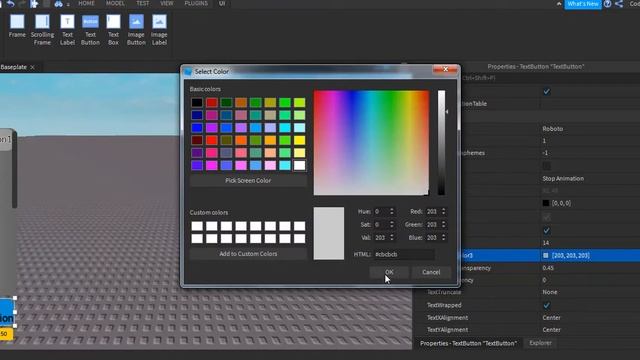Adjust Green with stepper arrows
The height and width of the screenshot is (360, 640).
point(444,224)
